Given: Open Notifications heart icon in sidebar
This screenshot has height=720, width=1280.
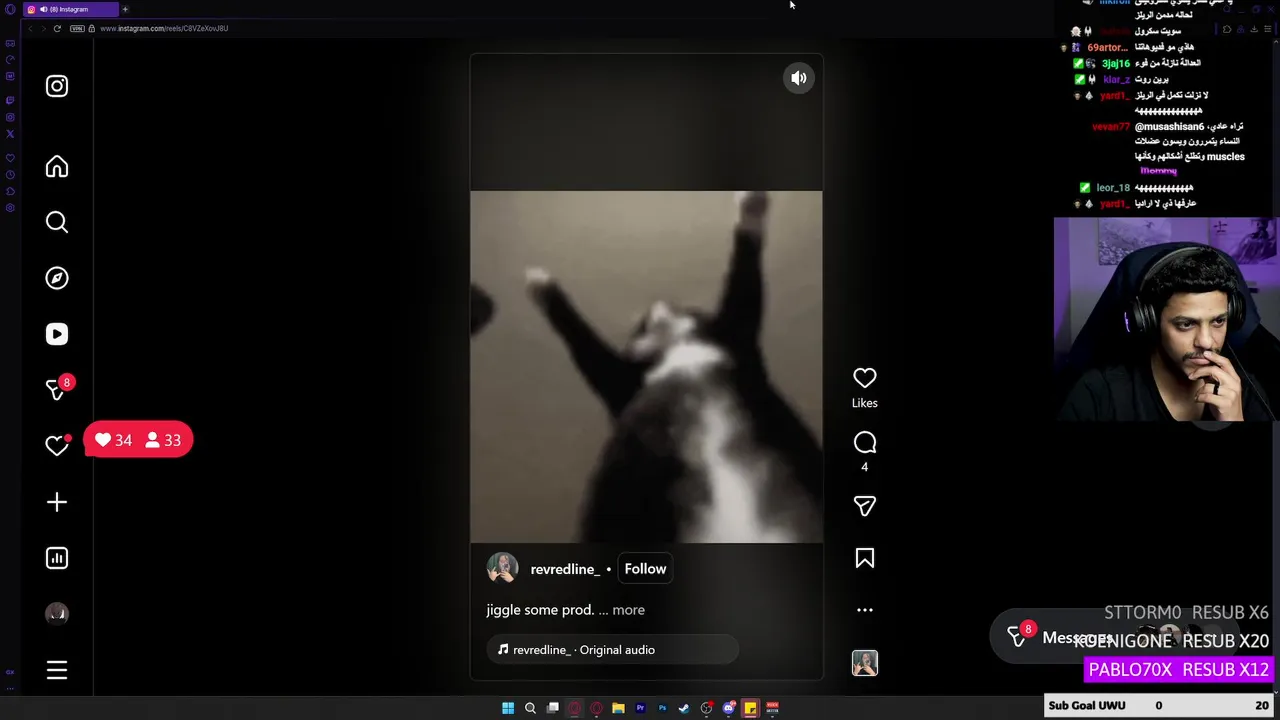Looking at the screenshot, I should coord(57,445).
